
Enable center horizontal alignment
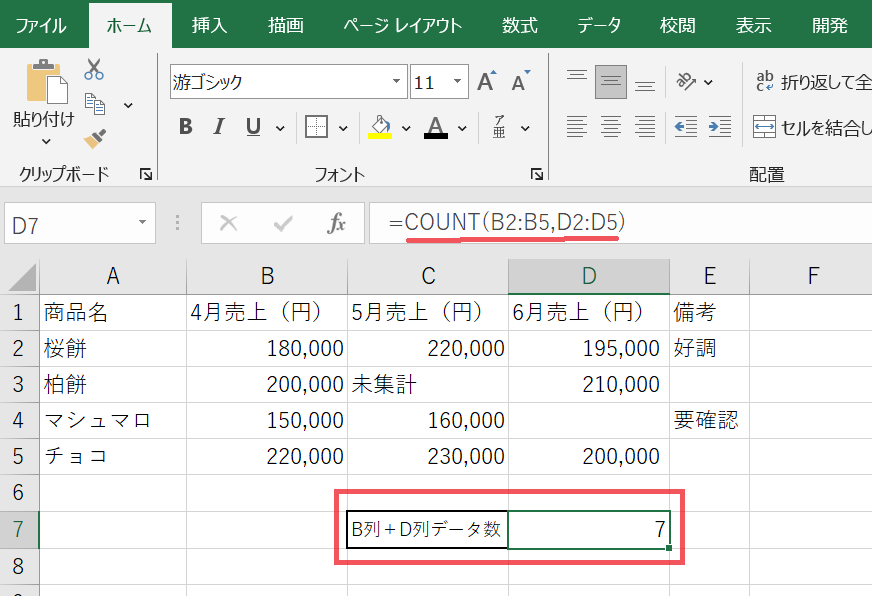[610, 127]
